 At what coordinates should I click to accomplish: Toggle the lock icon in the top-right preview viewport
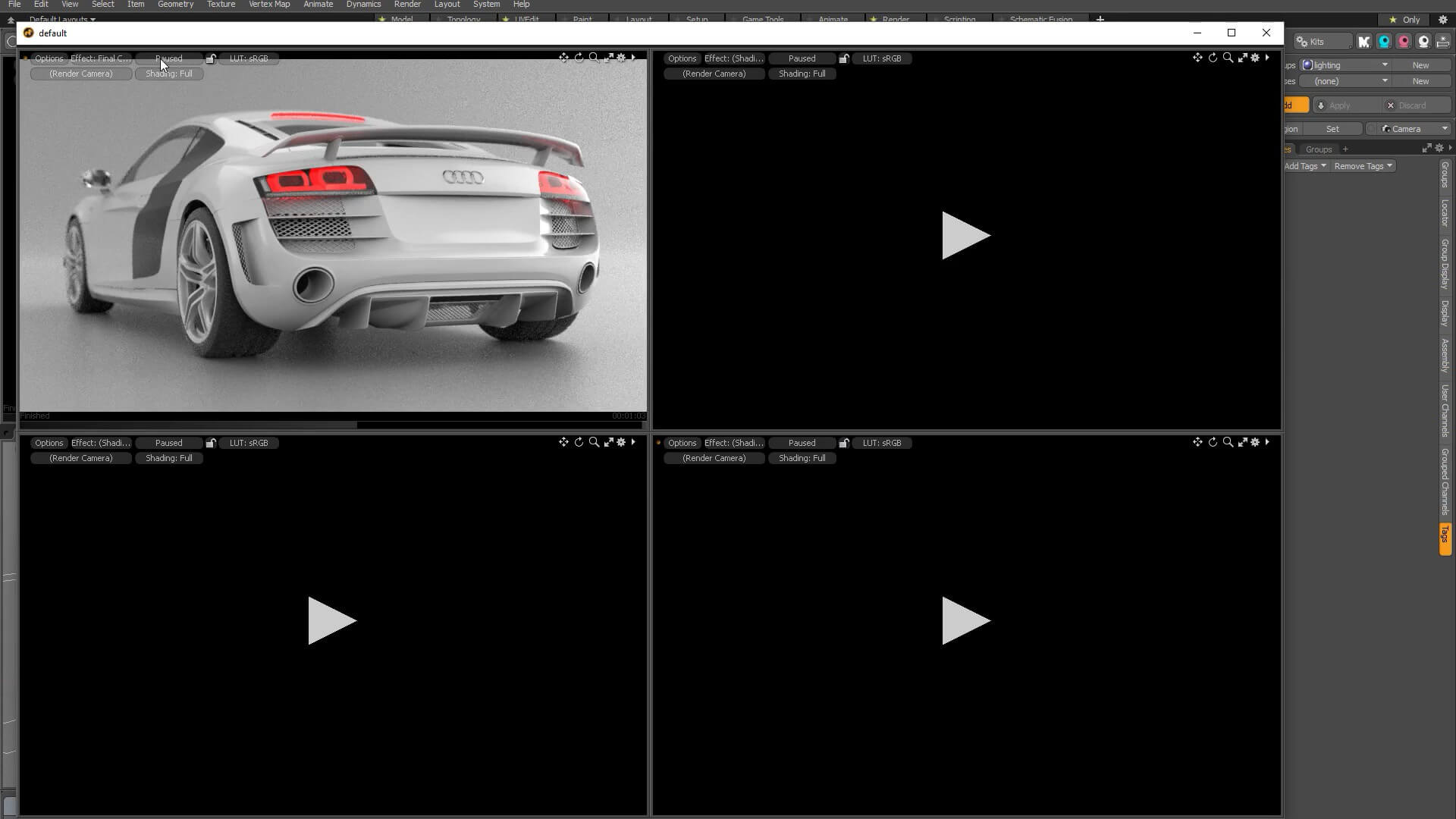(x=844, y=58)
